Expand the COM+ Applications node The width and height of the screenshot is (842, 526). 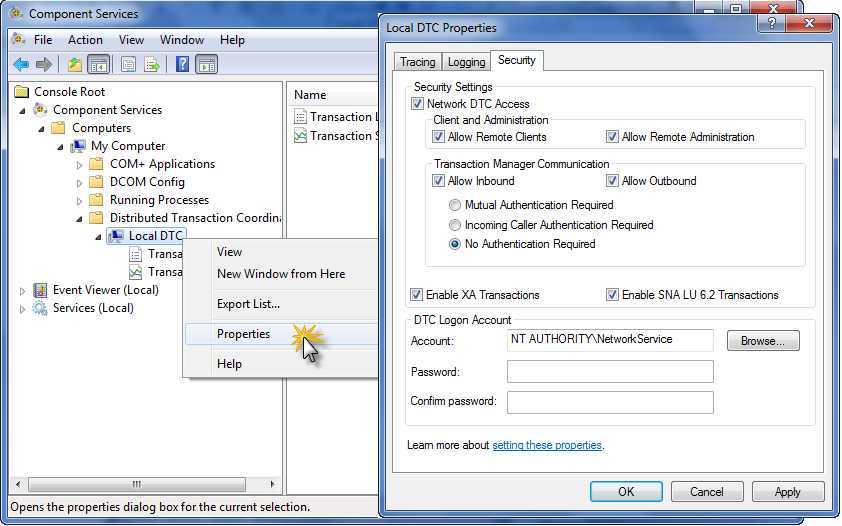(x=79, y=165)
